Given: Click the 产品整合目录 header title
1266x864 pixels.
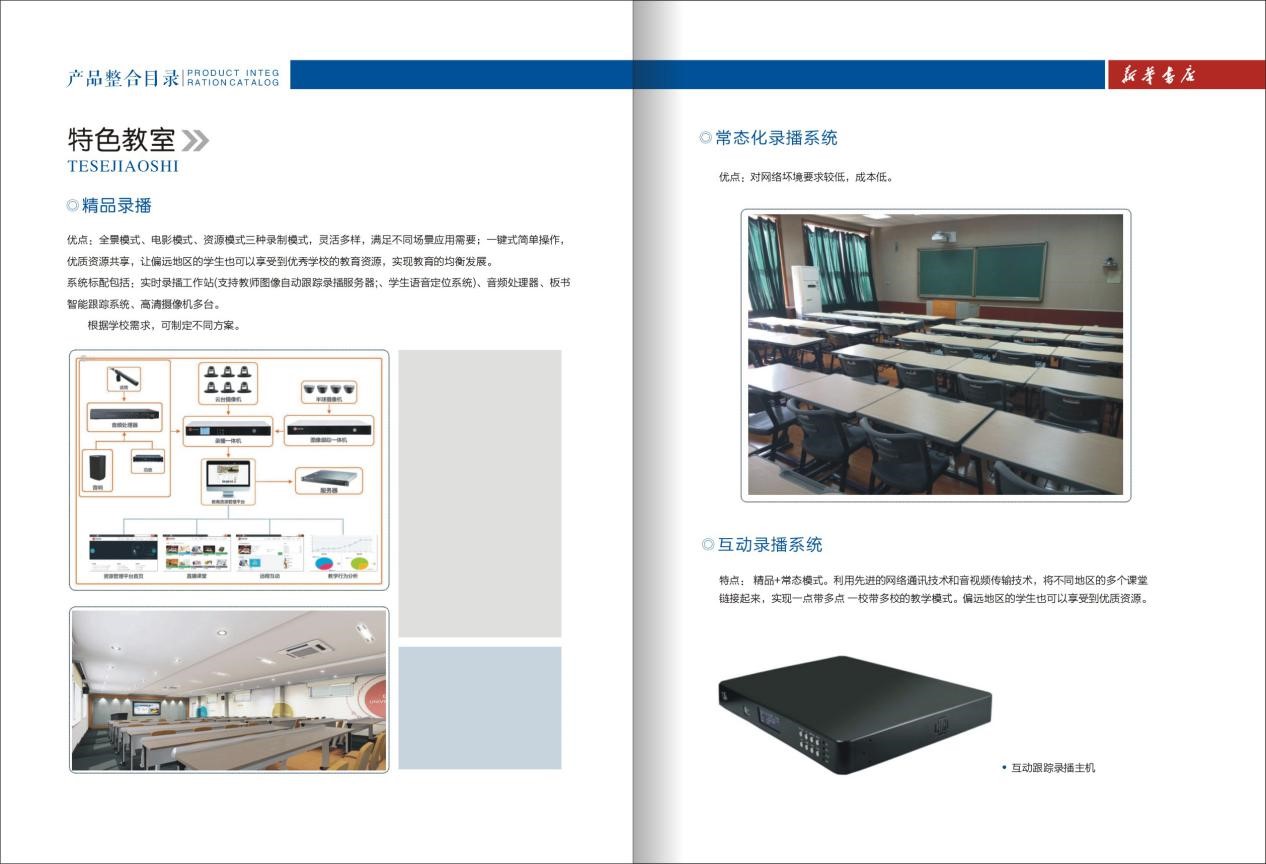Looking at the screenshot, I should [123, 78].
